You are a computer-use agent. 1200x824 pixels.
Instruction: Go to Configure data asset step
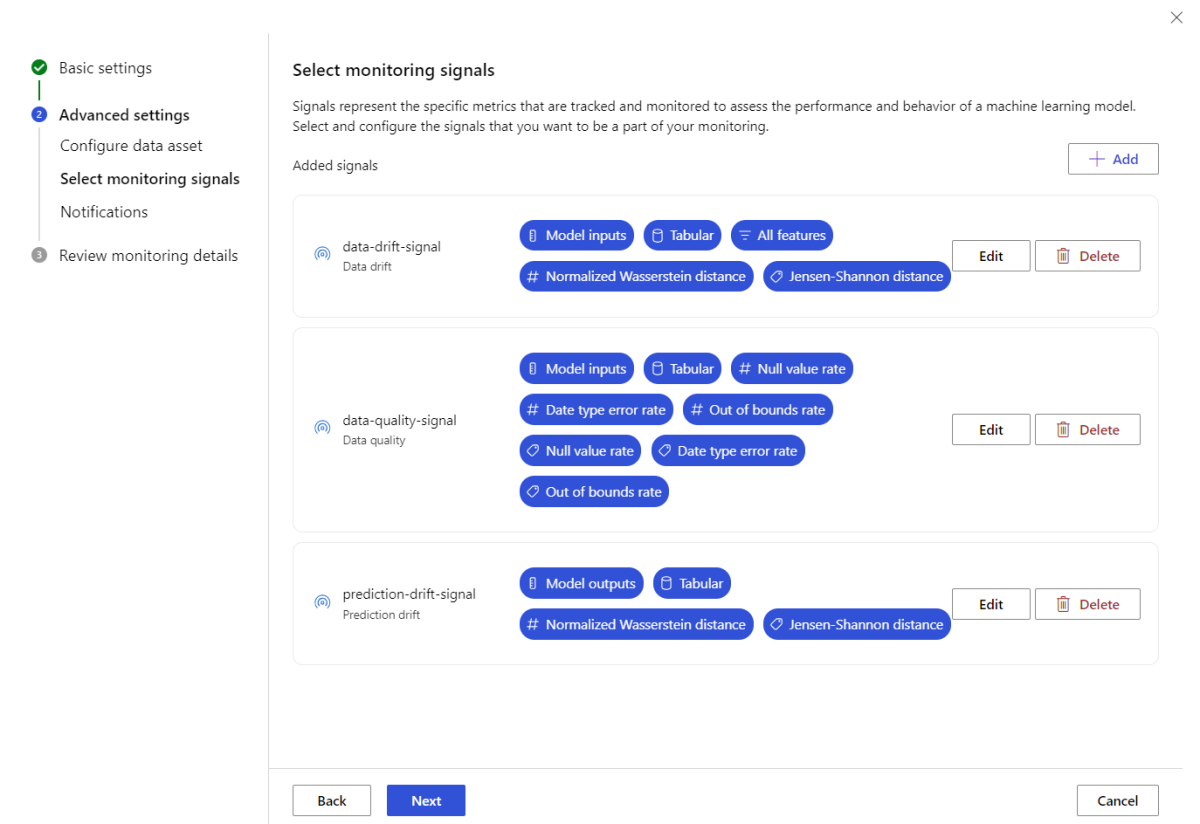point(131,146)
